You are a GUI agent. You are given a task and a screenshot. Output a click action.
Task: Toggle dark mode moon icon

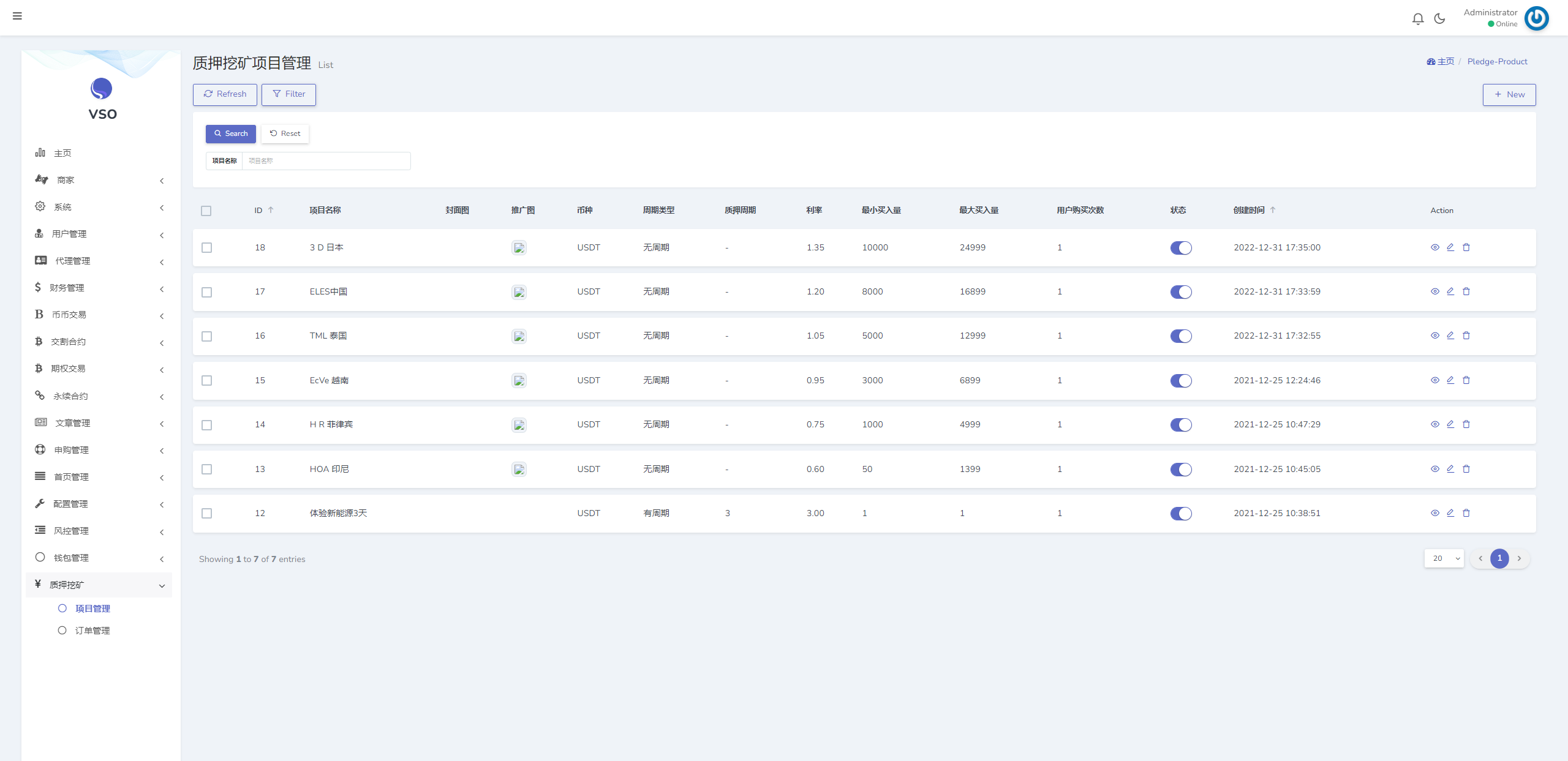pyautogui.click(x=1439, y=18)
